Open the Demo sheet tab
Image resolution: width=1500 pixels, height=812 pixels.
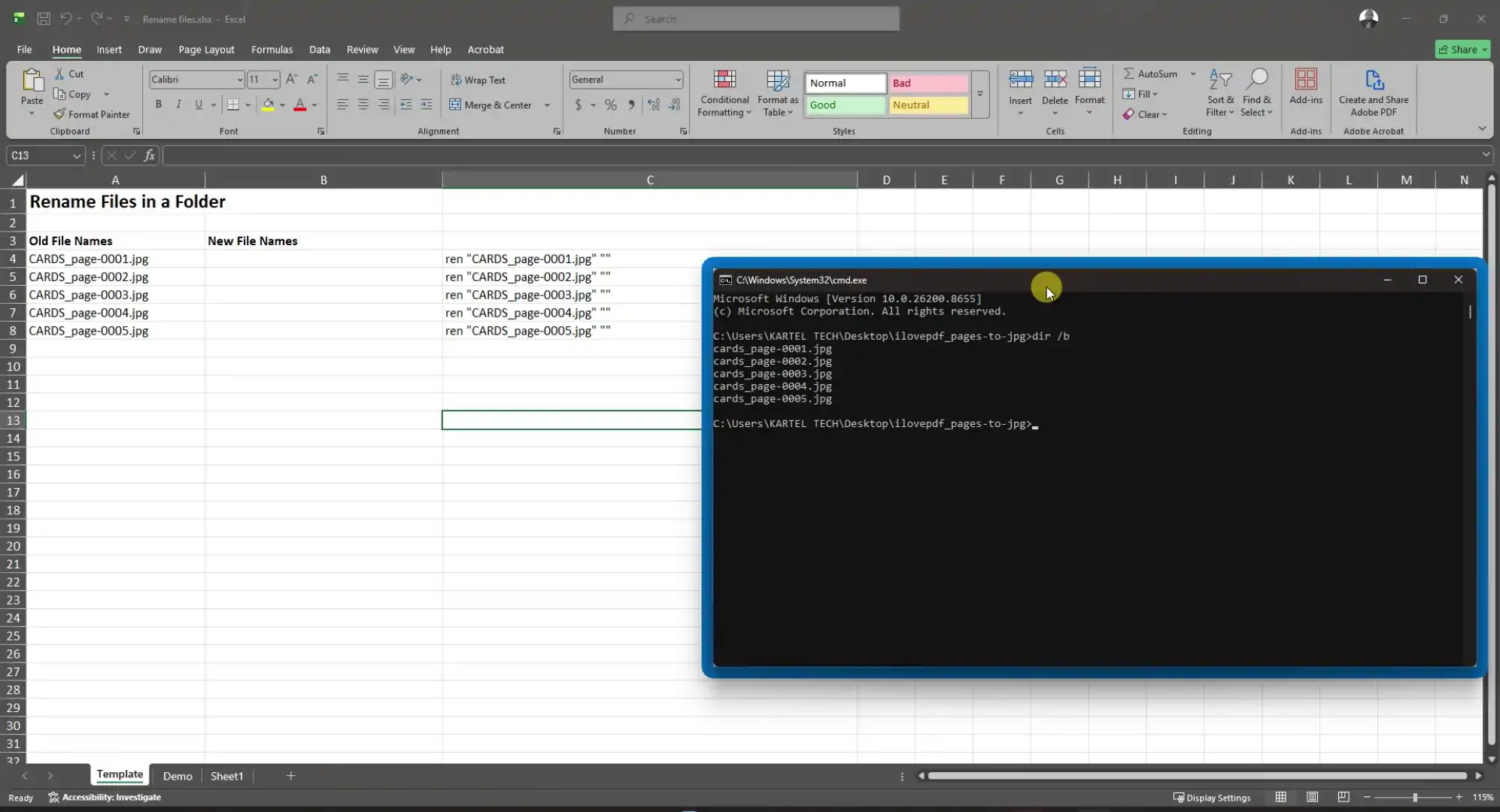[x=178, y=776]
